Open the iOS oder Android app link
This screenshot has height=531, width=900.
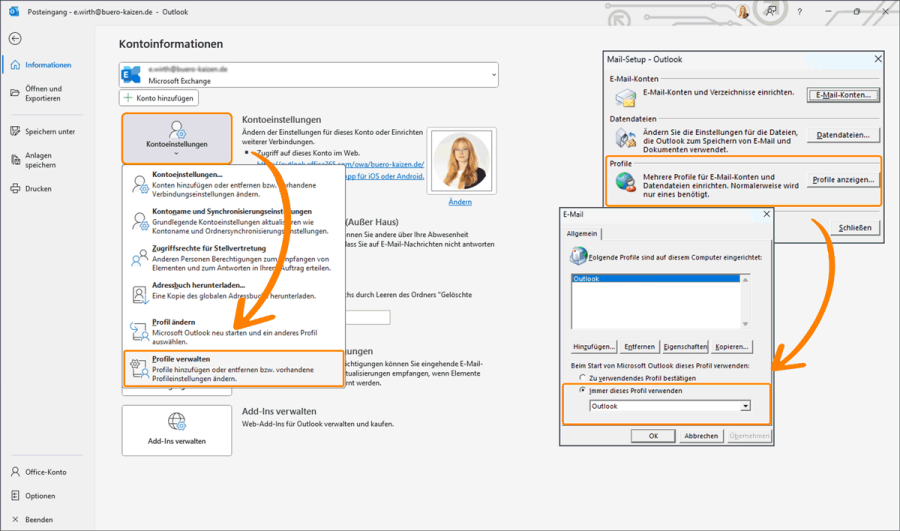coord(386,176)
